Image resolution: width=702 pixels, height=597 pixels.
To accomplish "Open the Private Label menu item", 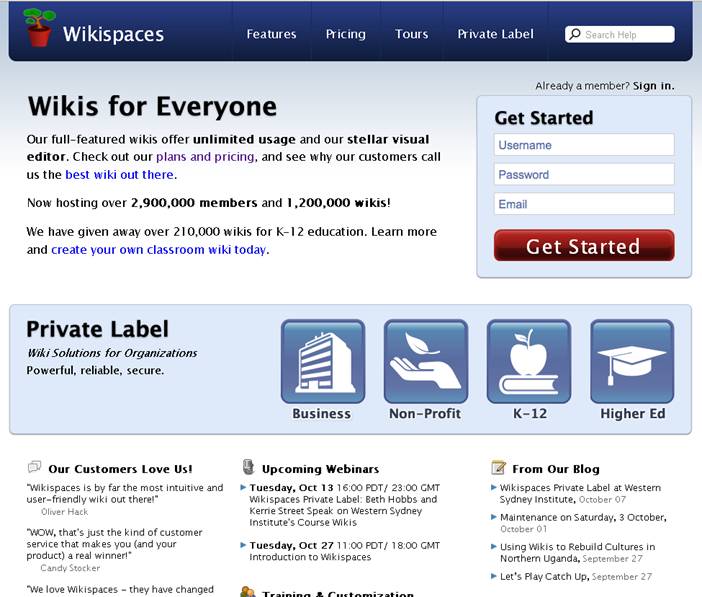I will (x=495, y=34).
